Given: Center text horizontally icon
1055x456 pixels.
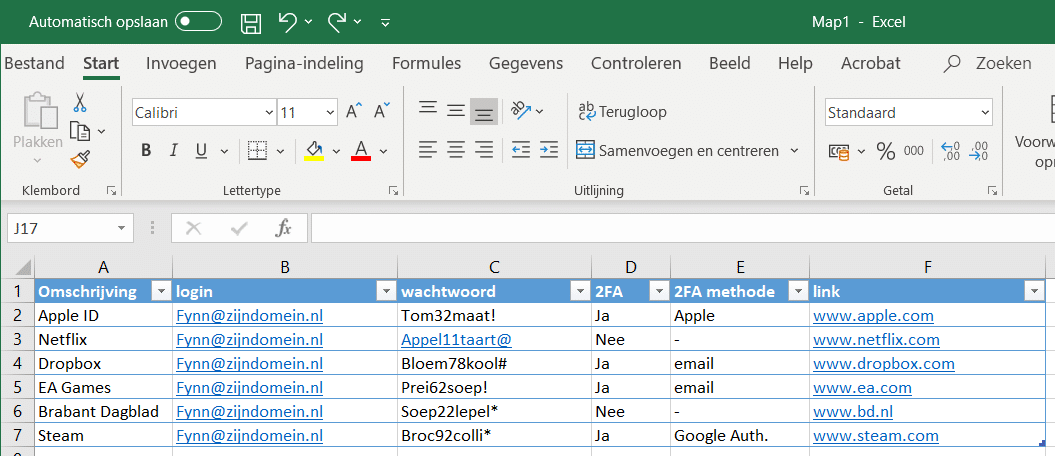Looking at the screenshot, I should pyautogui.click(x=456, y=149).
